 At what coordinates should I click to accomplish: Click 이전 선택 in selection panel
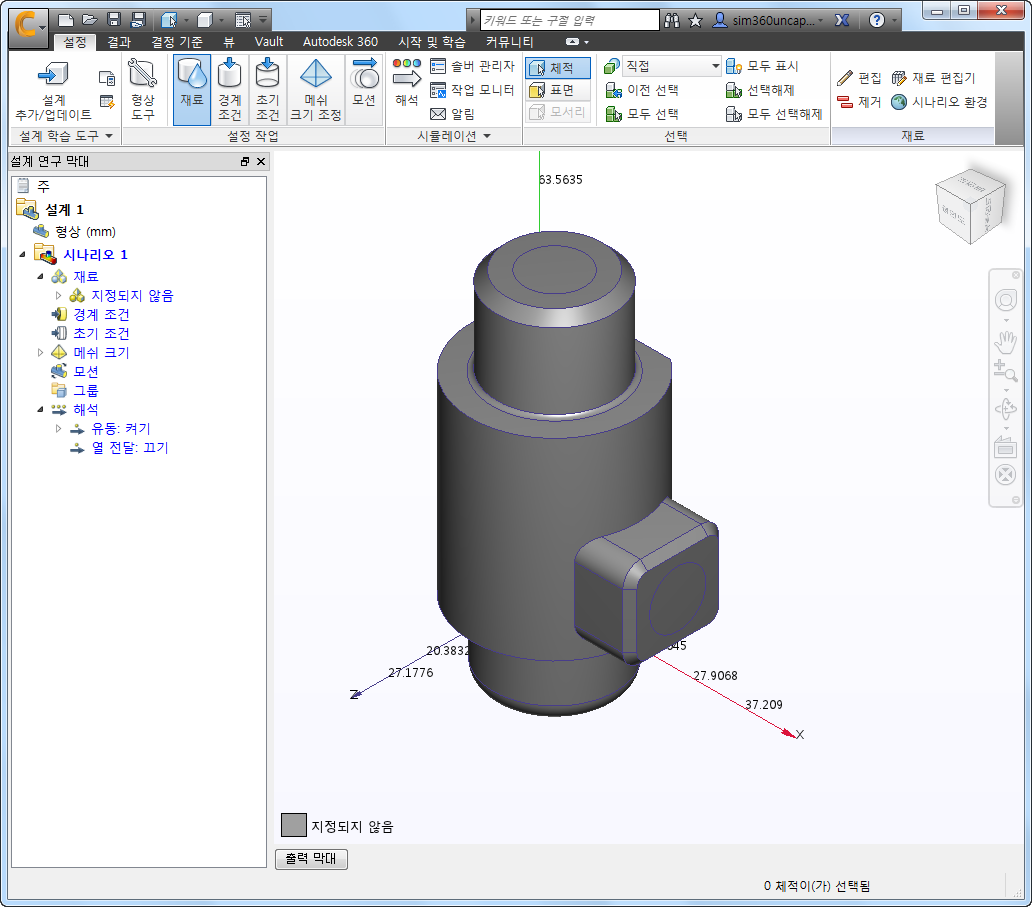642,90
